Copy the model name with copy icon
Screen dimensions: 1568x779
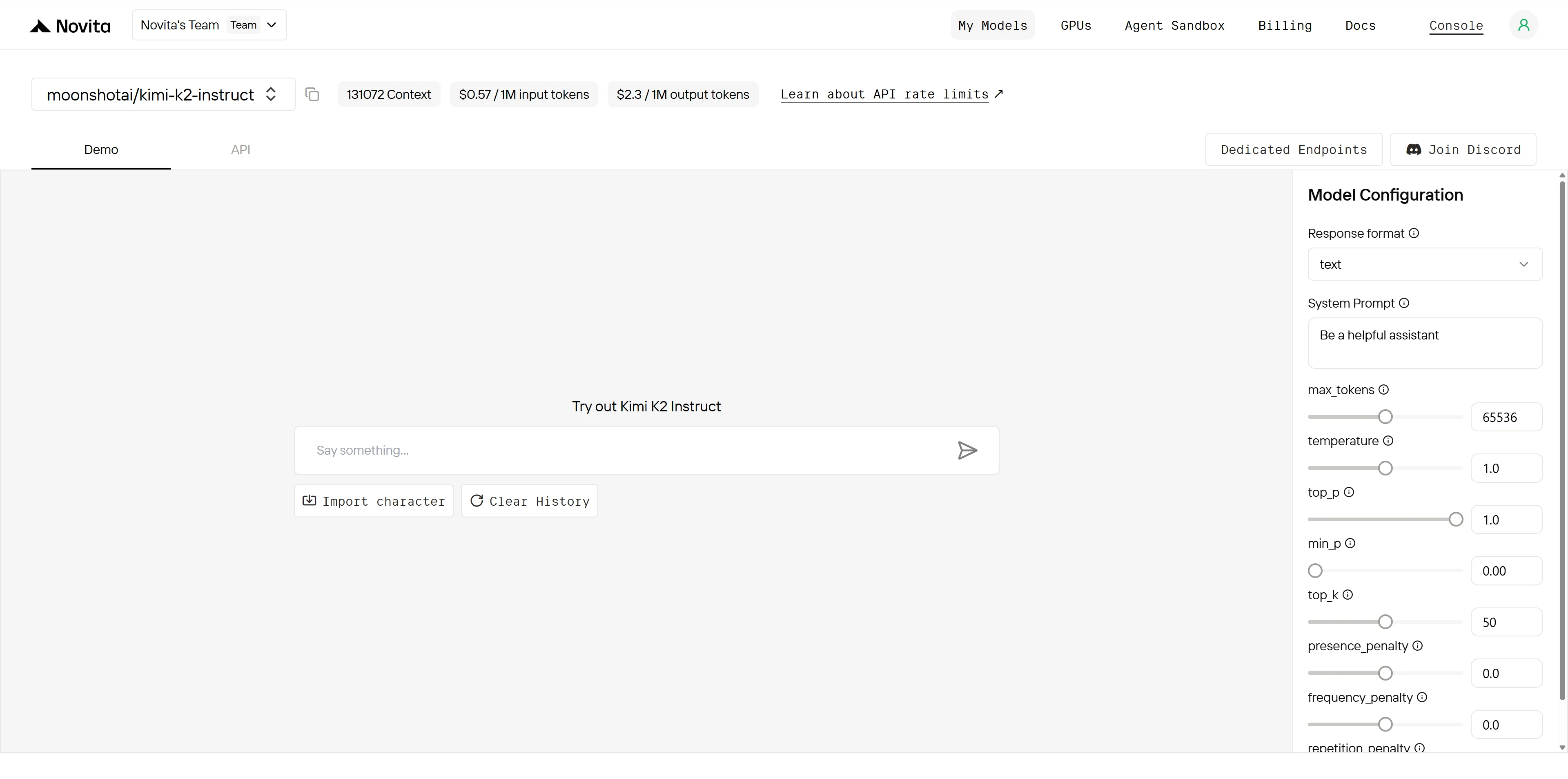click(x=312, y=94)
